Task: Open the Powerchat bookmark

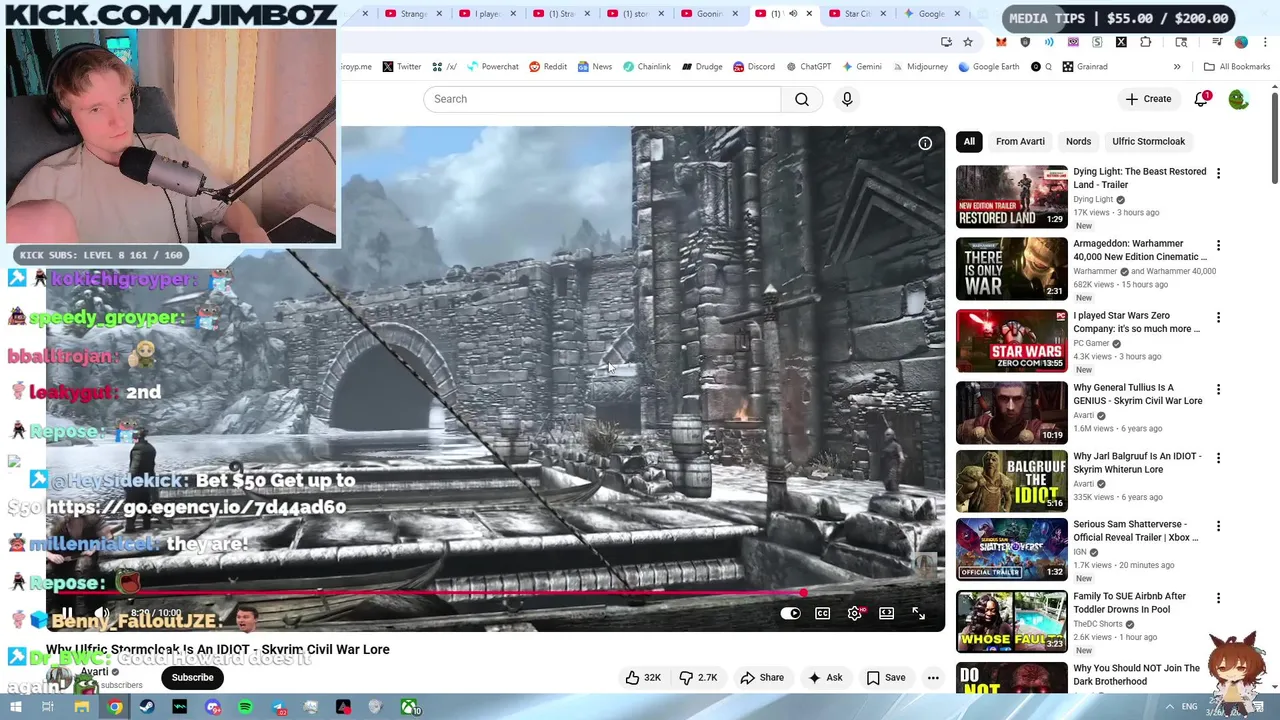Action: (x=491, y=67)
